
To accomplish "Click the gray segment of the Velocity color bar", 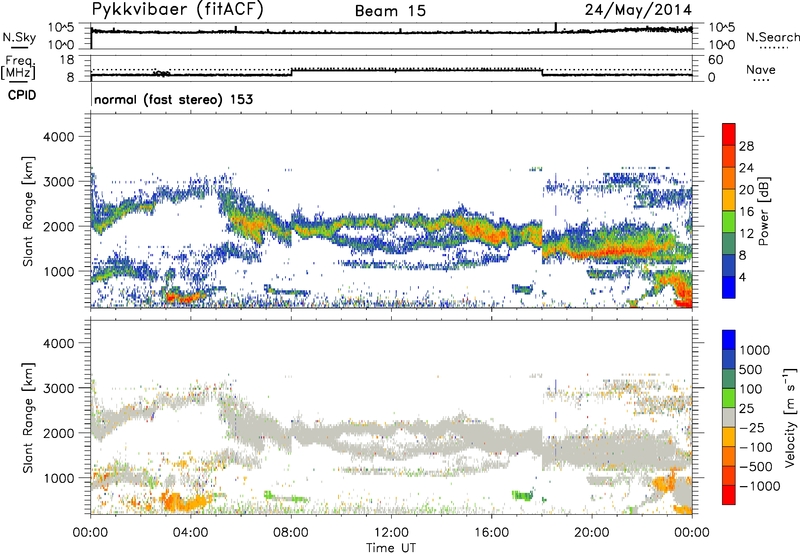I will (x=728, y=418).
